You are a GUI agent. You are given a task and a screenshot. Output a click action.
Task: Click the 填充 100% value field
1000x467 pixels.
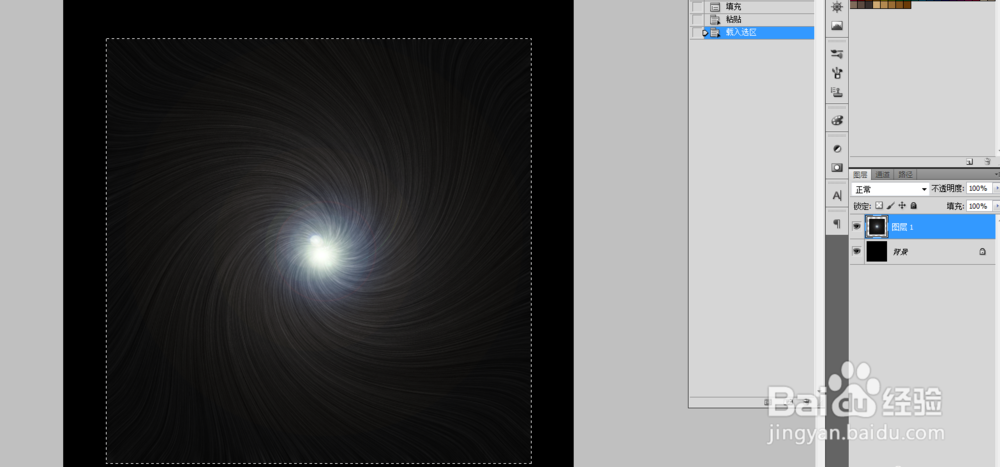[979, 206]
